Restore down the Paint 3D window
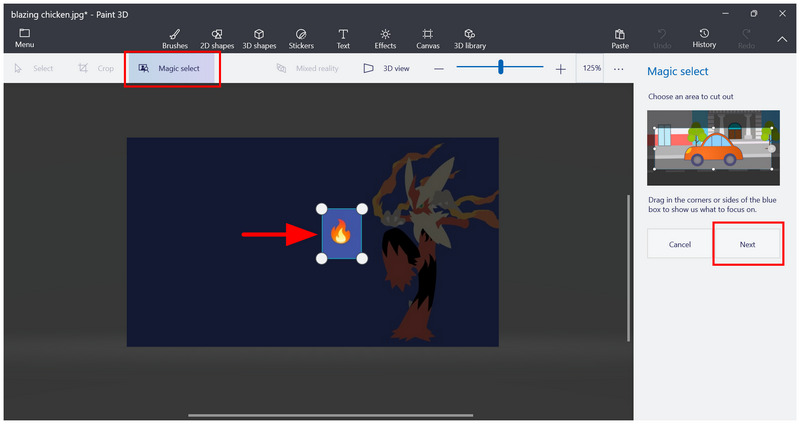Viewport: 800px width, 424px height. [x=754, y=14]
